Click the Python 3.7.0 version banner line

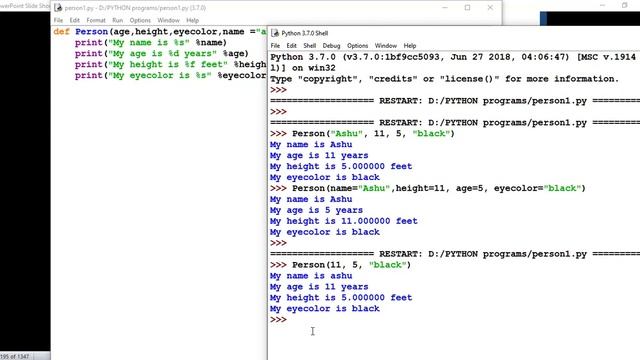453,57
